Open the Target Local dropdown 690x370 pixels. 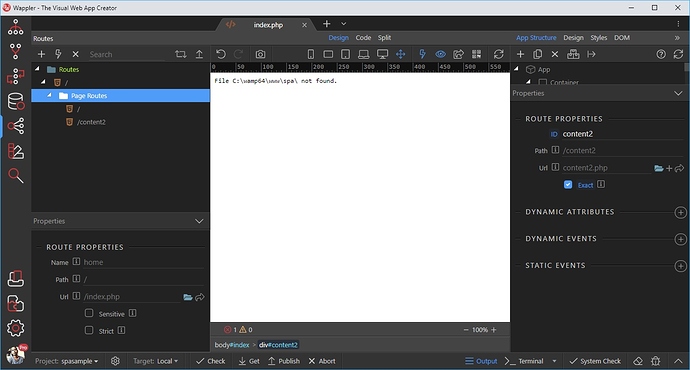(156, 361)
